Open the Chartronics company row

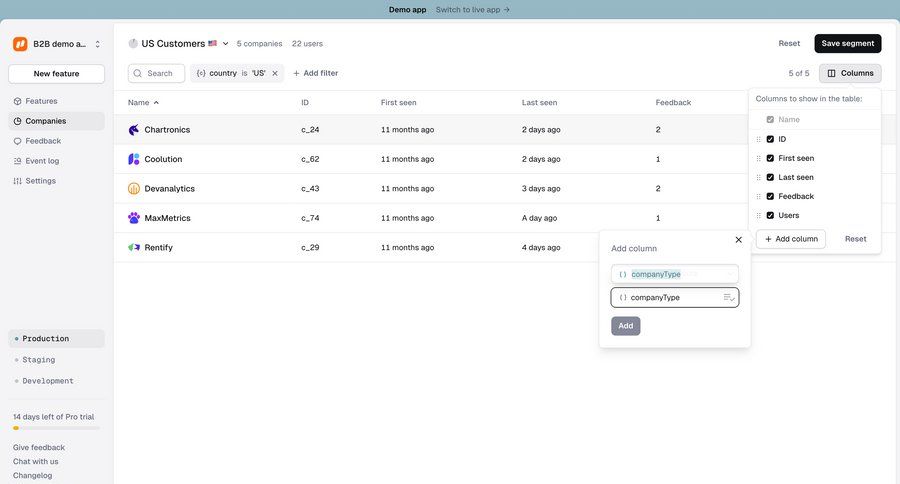coord(431,130)
